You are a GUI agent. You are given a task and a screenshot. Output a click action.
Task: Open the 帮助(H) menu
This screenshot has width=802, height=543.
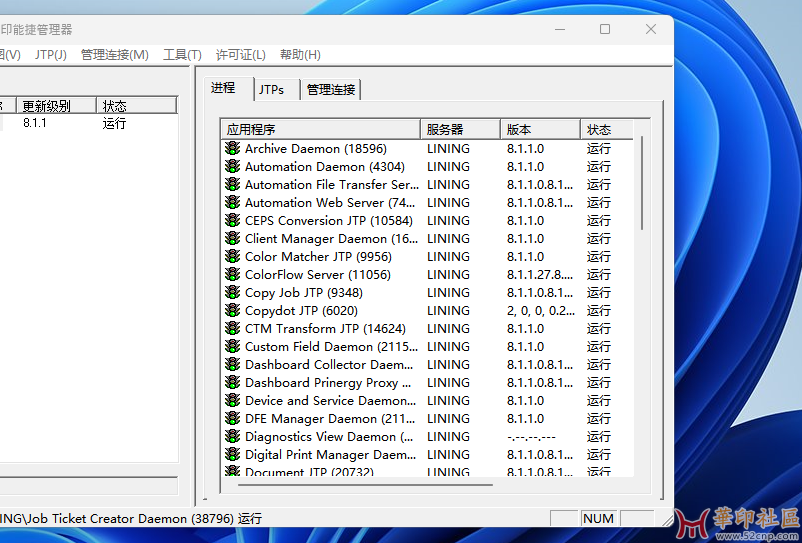point(300,55)
